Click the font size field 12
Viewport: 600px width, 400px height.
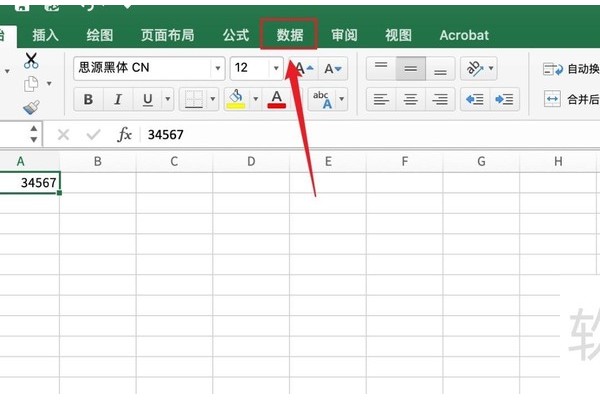(x=250, y=69)
